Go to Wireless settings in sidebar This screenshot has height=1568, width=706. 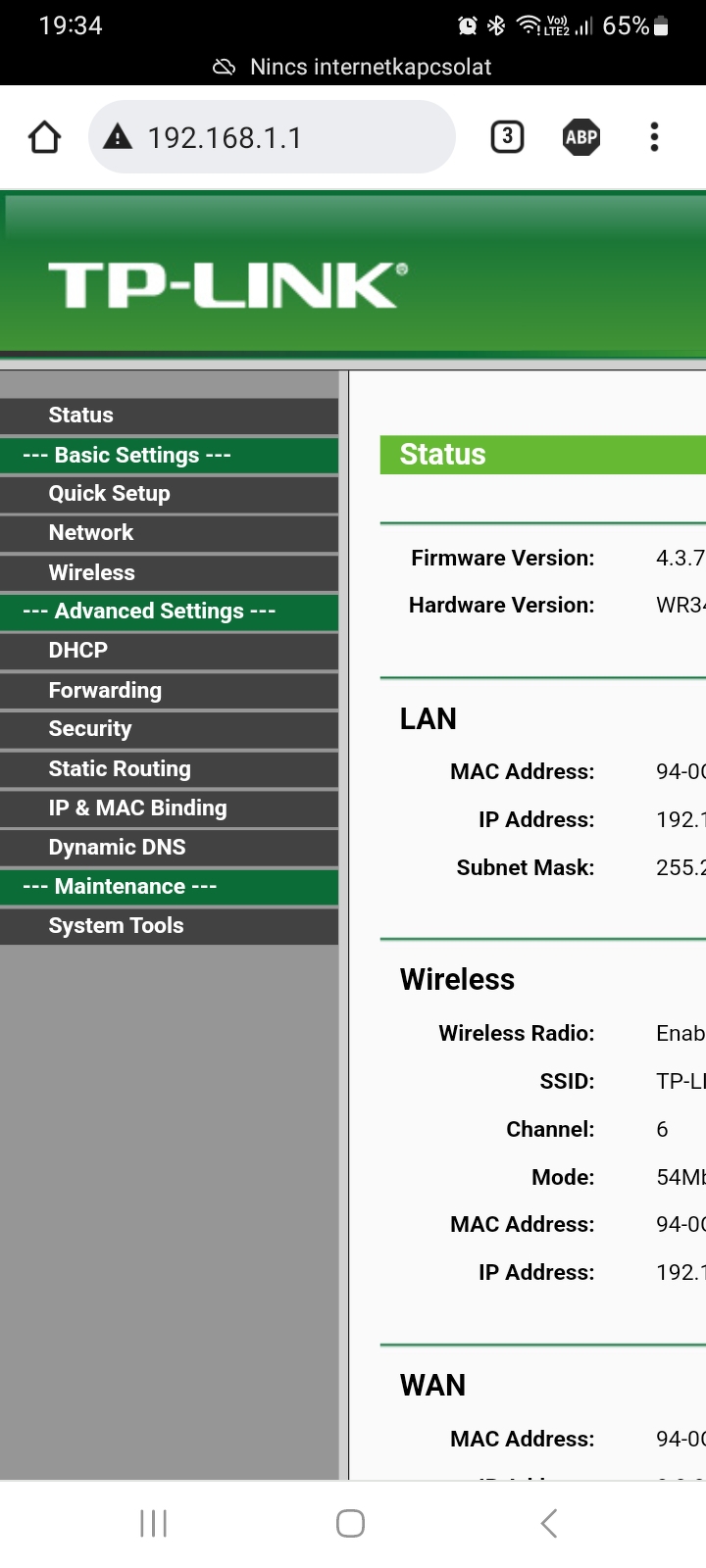tap(92, 572)
